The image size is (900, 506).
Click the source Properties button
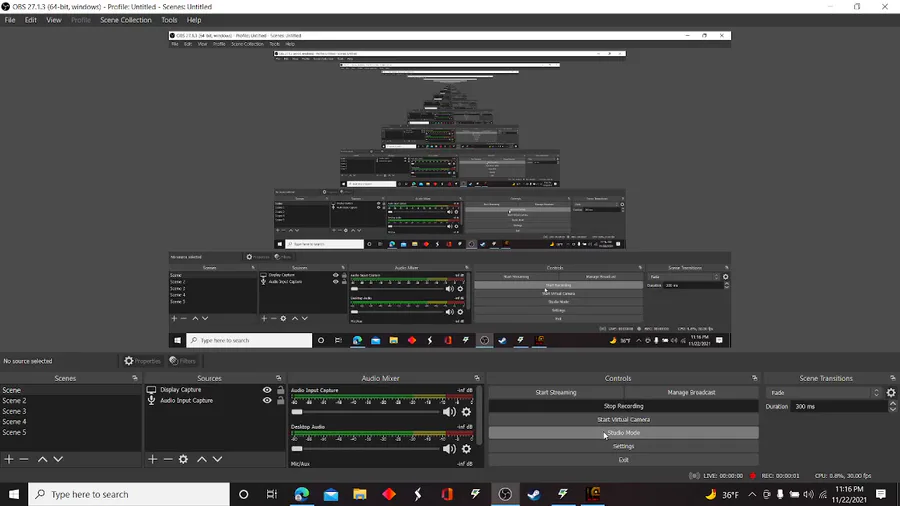(x=142, y=361)
